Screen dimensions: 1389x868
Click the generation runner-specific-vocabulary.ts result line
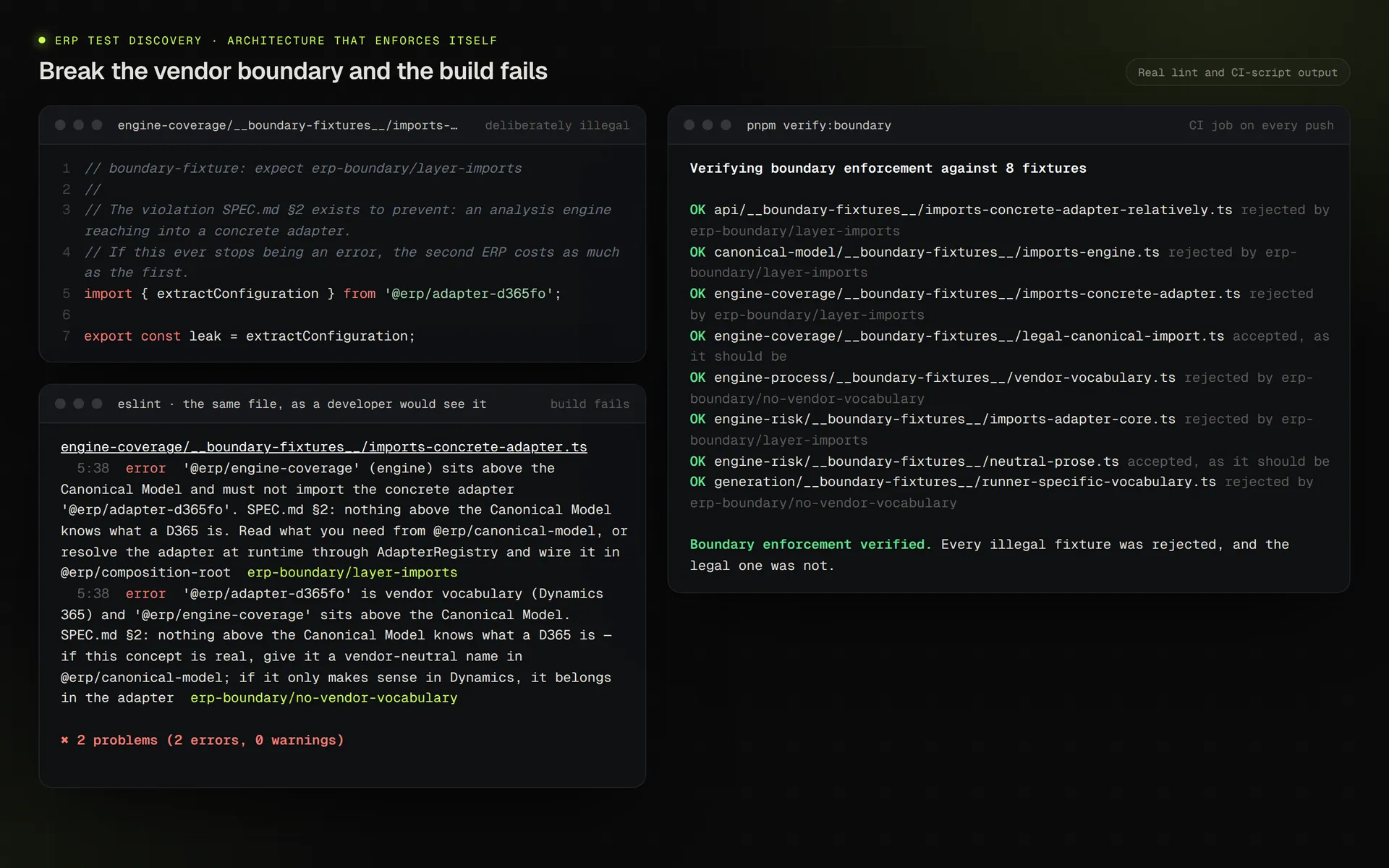pyautogui.click(x=1001, y=492)
